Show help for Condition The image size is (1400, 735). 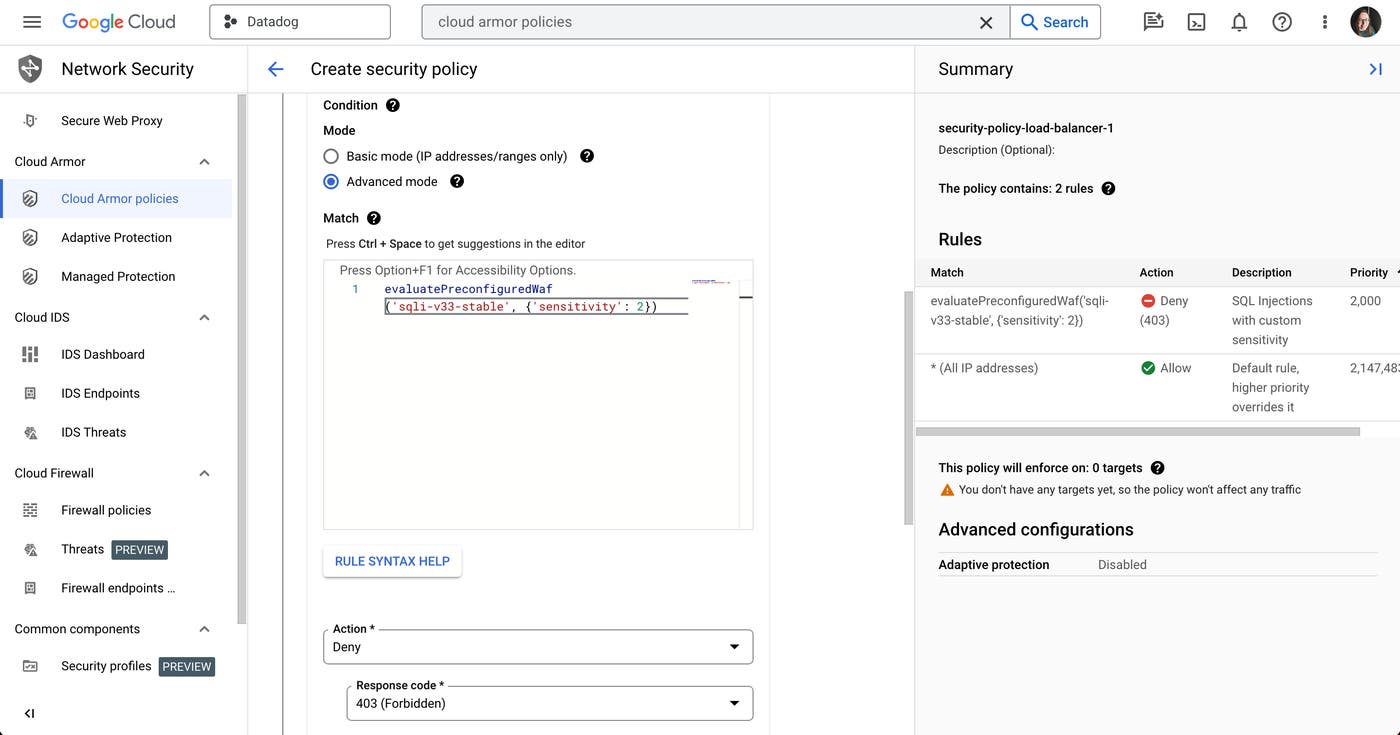393,105
